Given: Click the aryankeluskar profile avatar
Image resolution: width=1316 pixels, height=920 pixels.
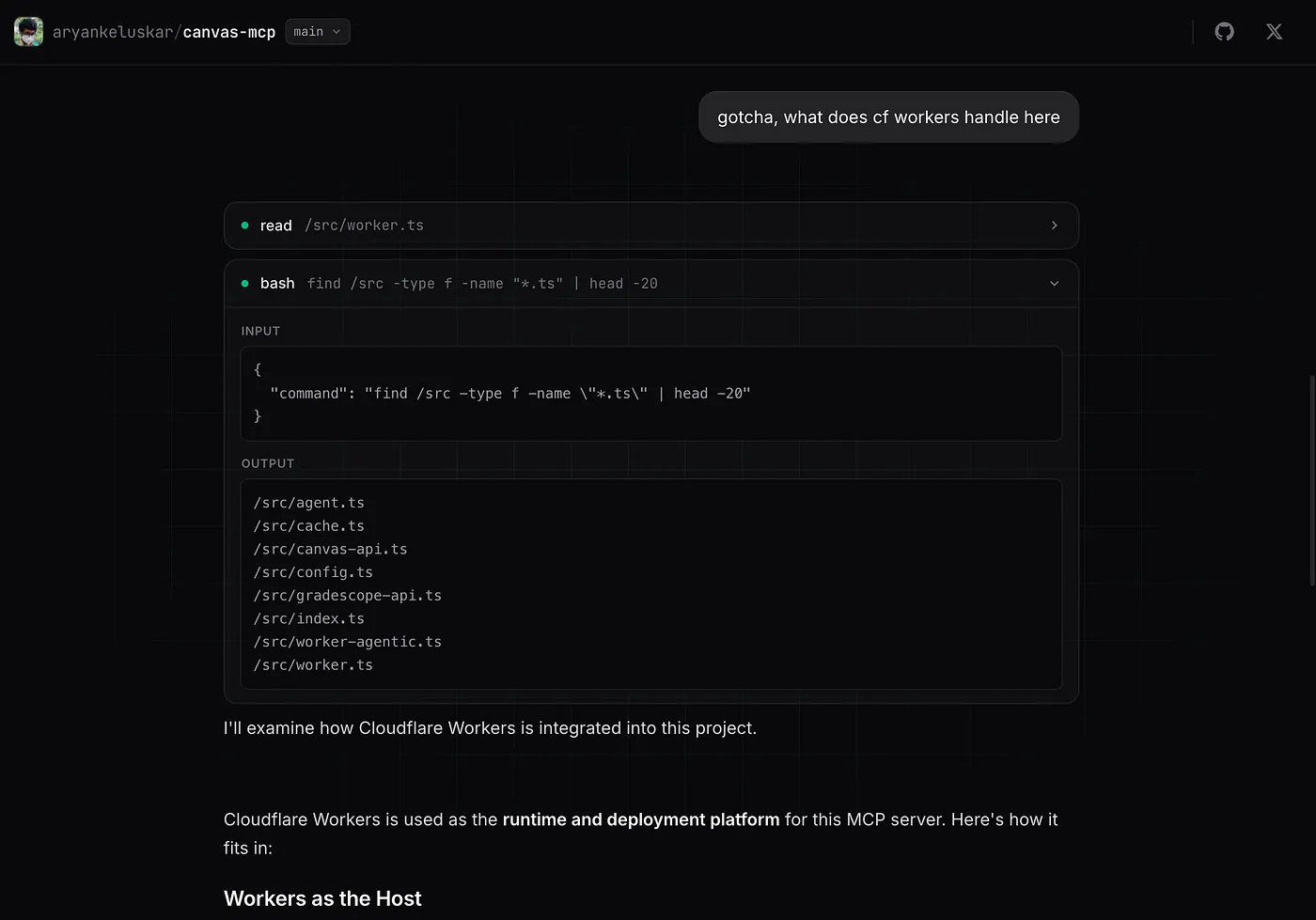Looking at the screenshot, I should pos(28,32).
